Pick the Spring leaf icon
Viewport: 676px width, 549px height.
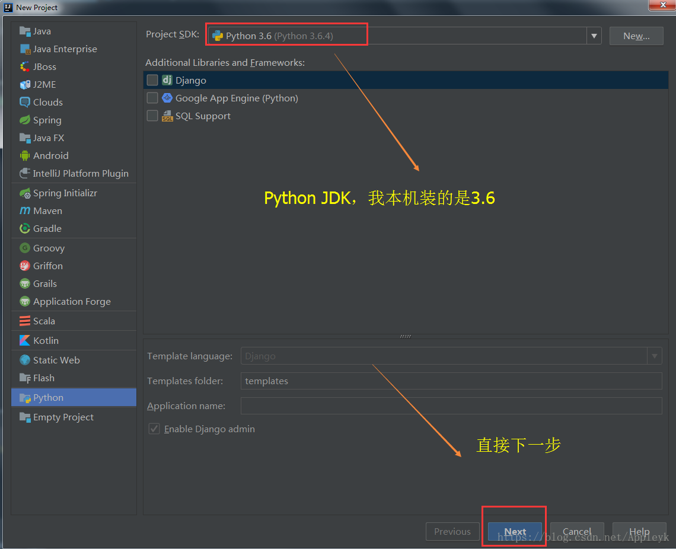click(24, 120)
